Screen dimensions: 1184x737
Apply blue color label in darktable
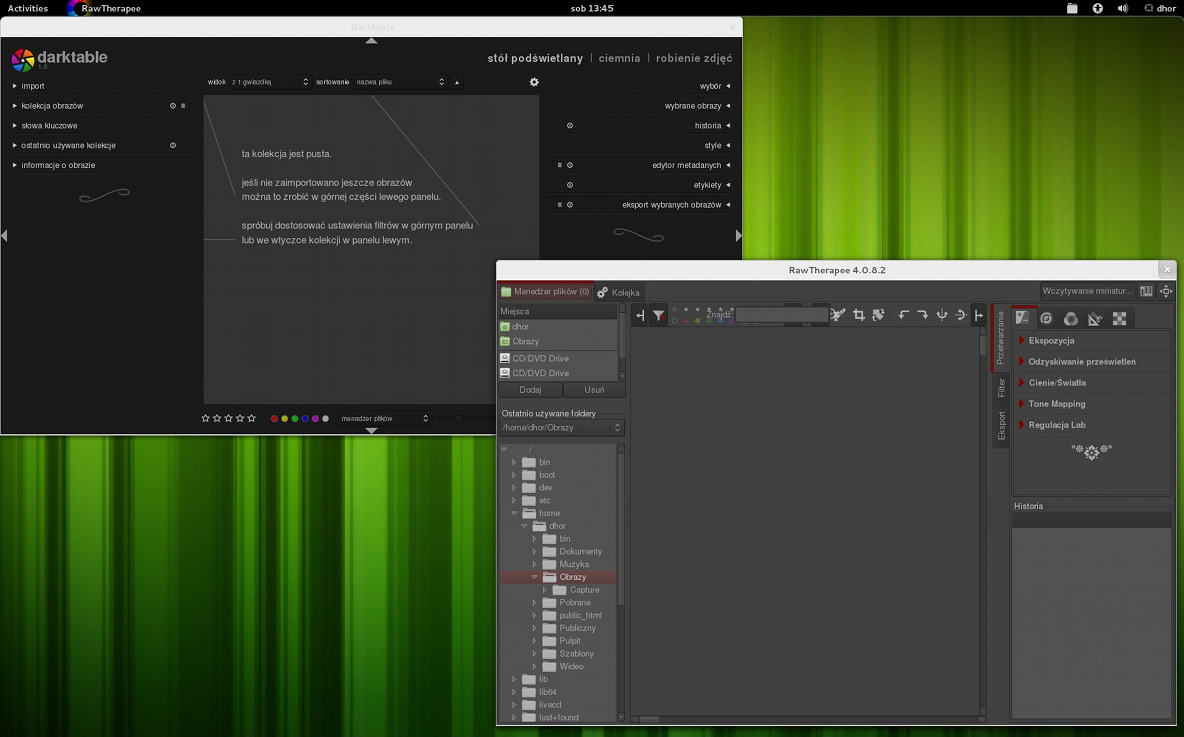coord(305,418)
